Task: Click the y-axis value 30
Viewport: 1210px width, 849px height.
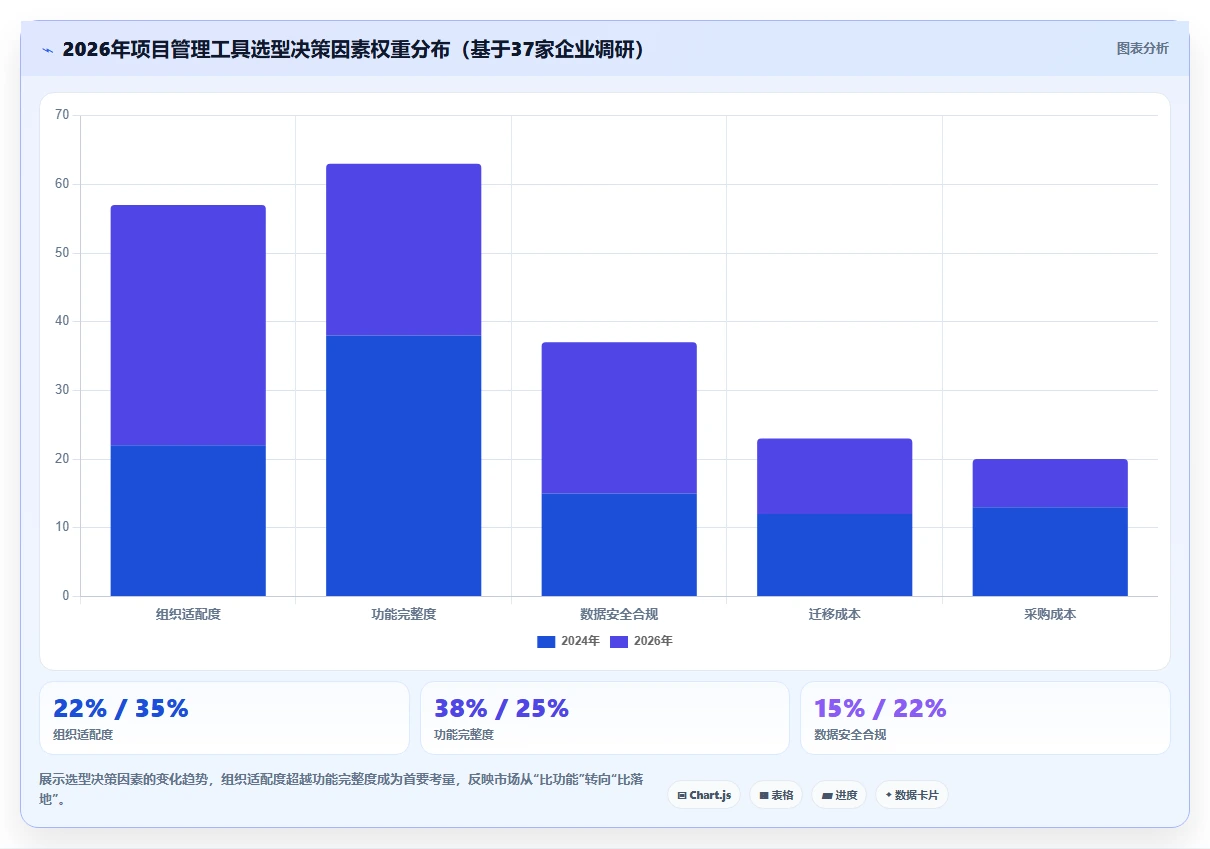Action: [x=63, y=390]
